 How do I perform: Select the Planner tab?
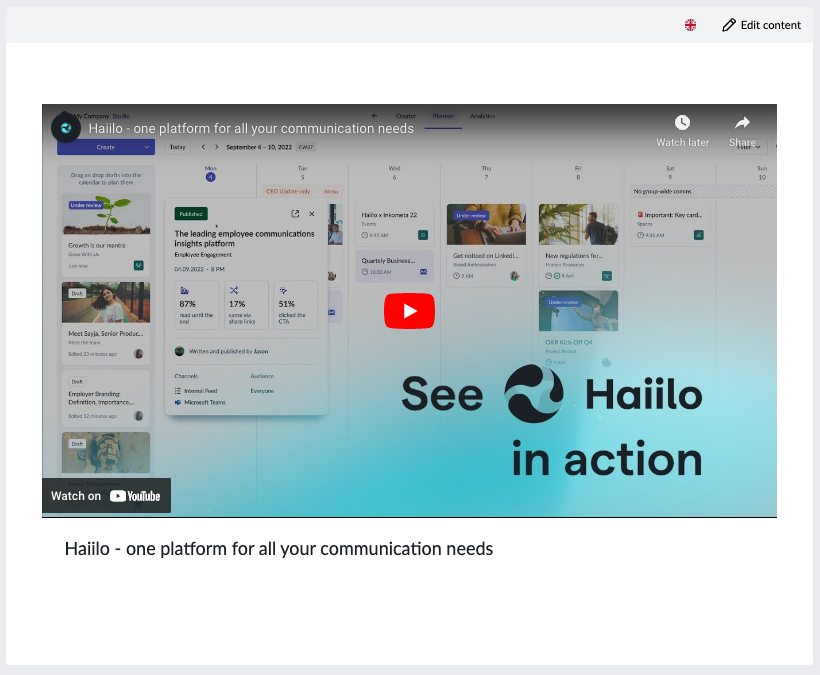442,116
